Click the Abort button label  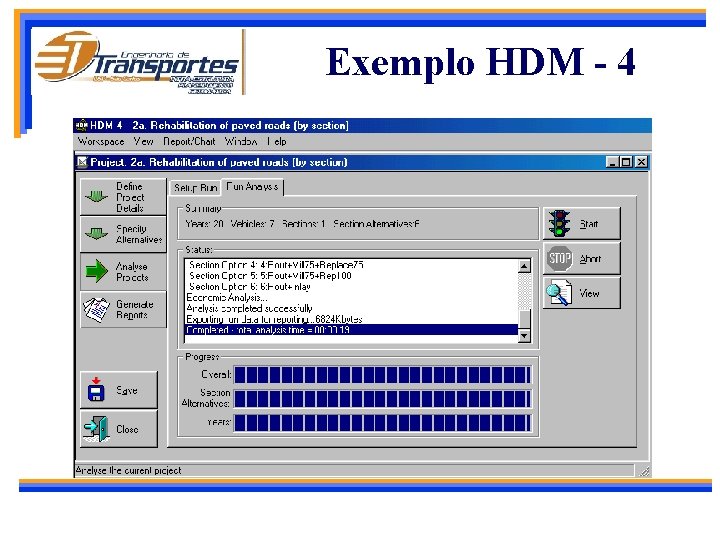590,259
